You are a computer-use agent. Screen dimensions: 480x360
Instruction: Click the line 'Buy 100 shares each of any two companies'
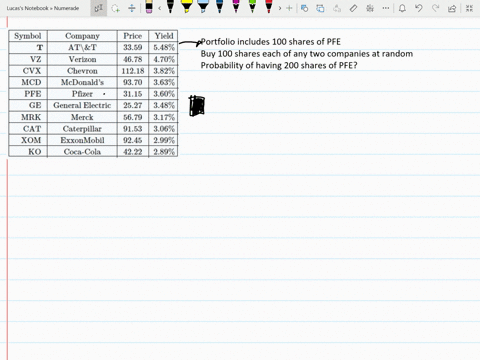(x=307, y=54)
